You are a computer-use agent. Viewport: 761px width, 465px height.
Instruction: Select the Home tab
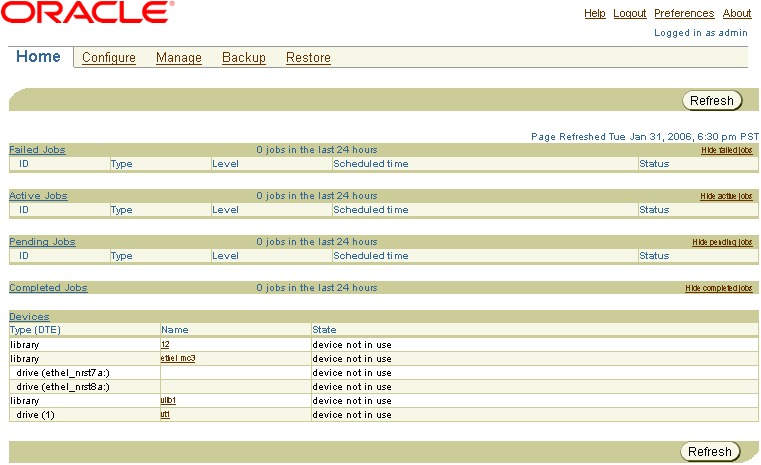39,57
